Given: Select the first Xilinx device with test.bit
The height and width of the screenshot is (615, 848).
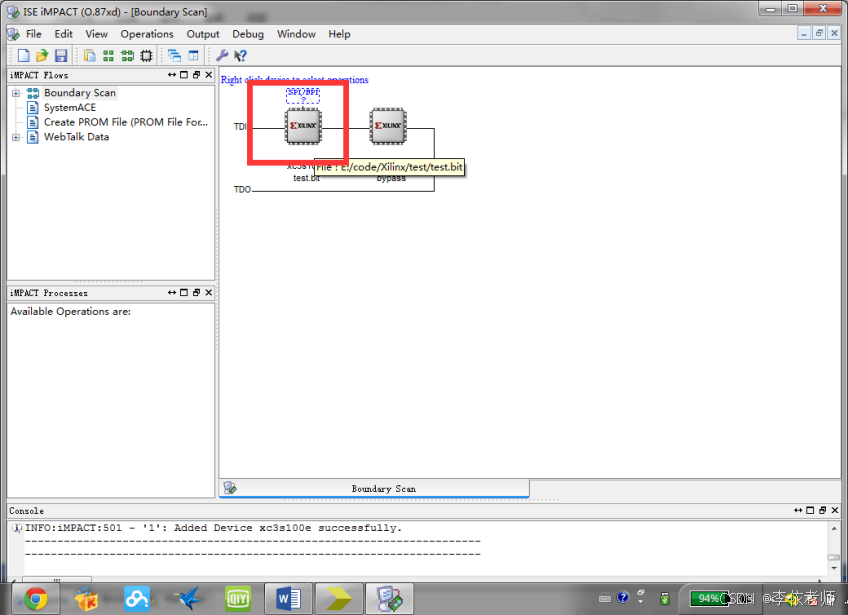Looking at the screenshot, I should (303, 127).
